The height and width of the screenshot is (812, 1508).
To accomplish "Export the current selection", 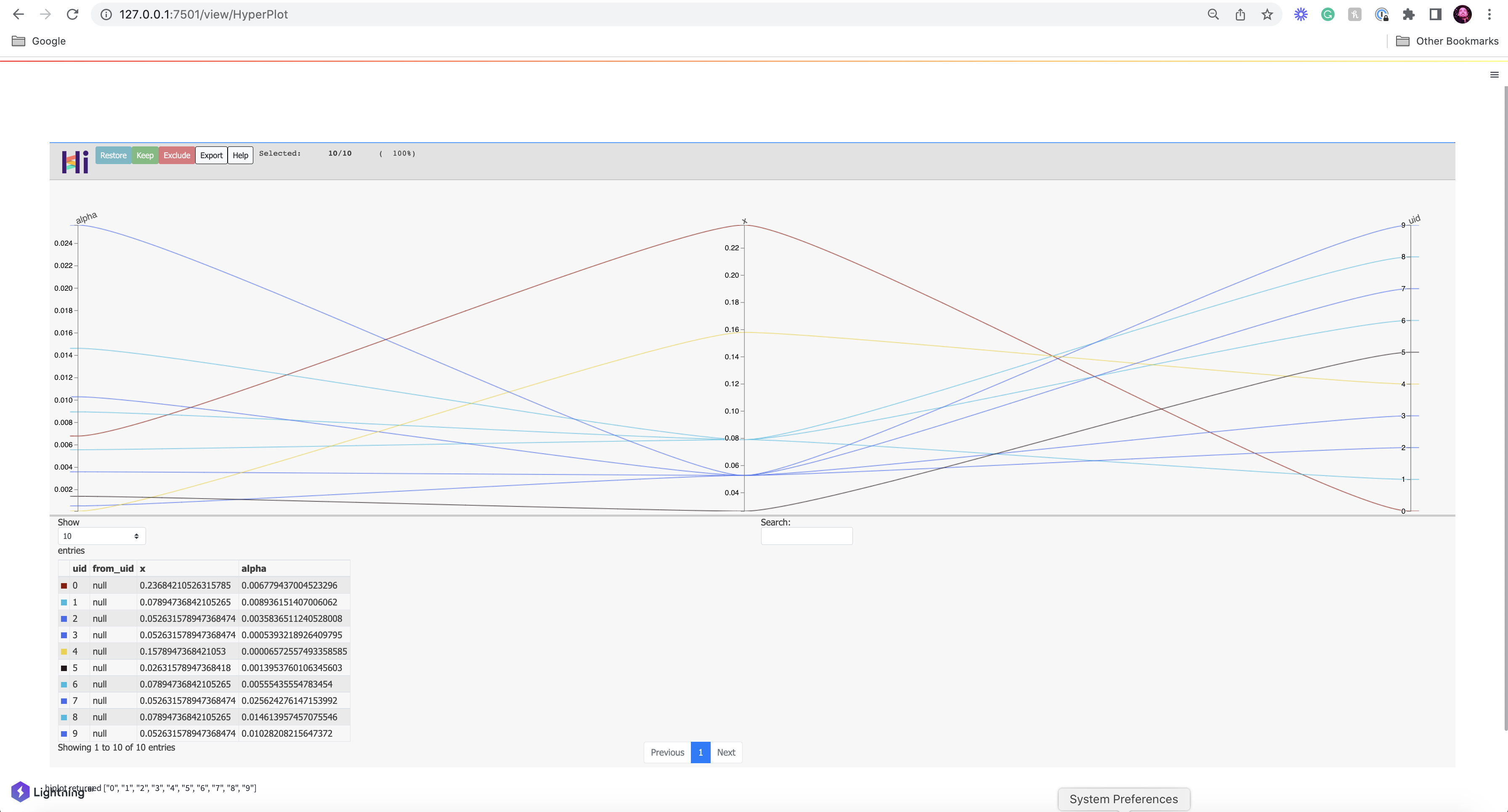I will (x=211, y=155).
